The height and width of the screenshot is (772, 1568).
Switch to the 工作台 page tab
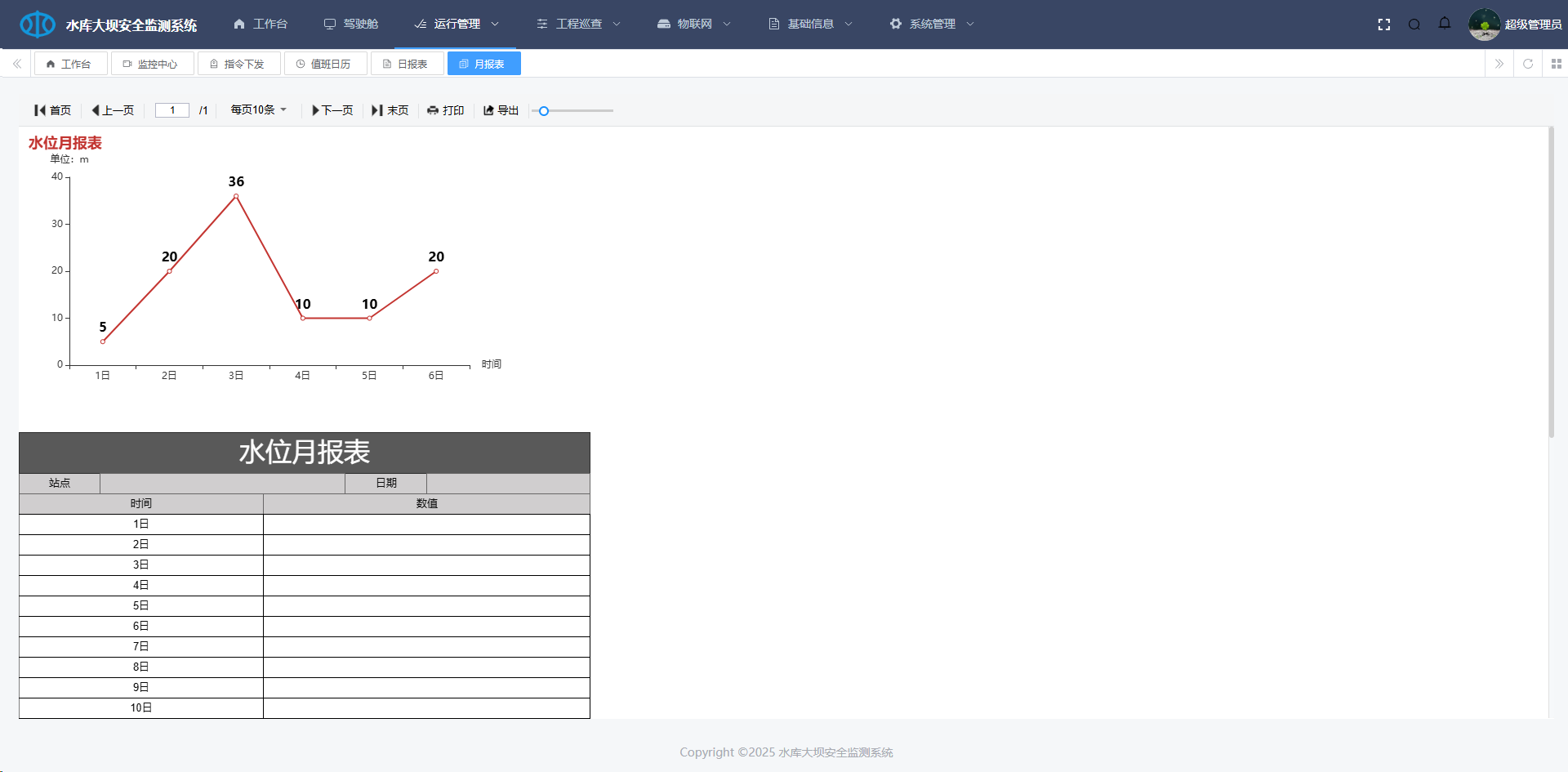click(x=69, y=64)
